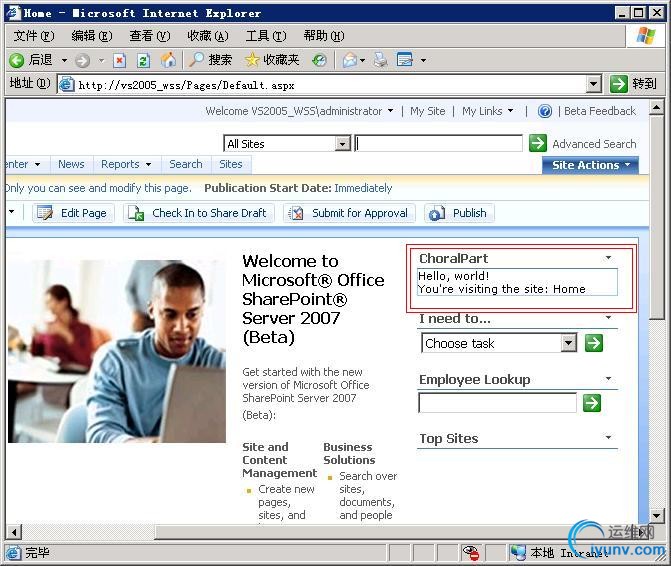
Task: Click the horizontal scrollbar left arrow
Action: pos(15,532)
